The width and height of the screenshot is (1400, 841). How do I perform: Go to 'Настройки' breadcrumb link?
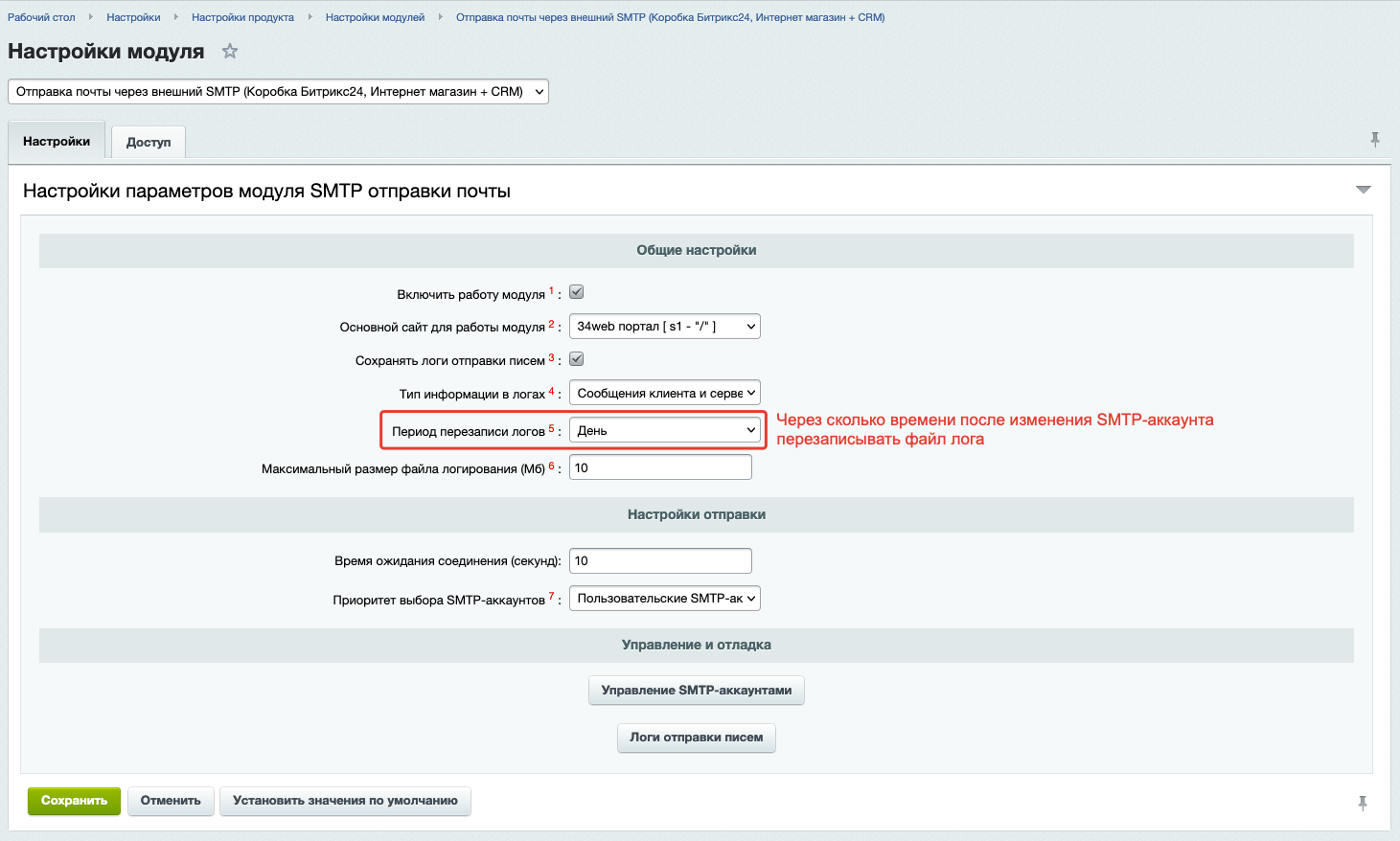(133, 17)
